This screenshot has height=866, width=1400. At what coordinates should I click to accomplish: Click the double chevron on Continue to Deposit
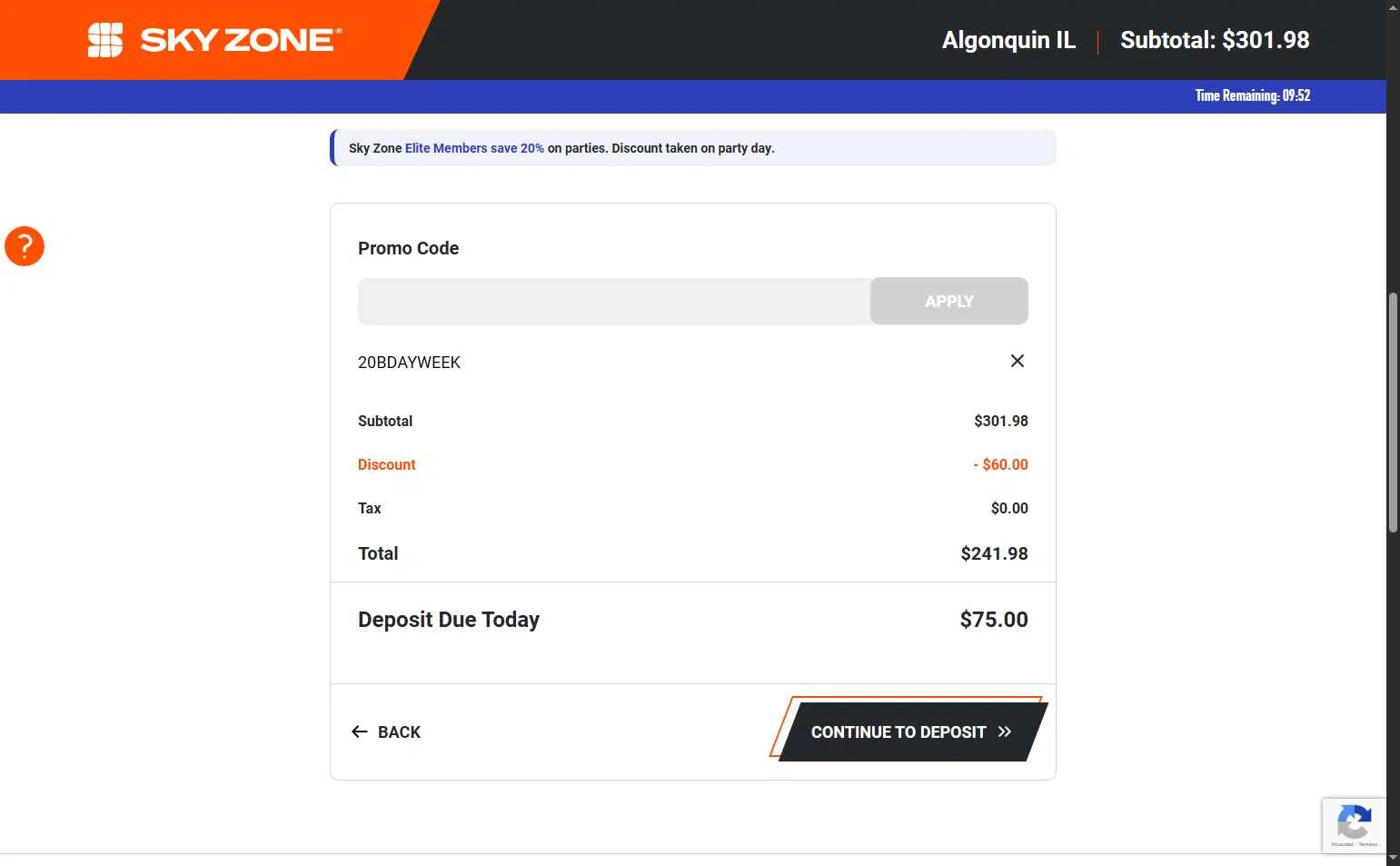pyautogui.click(x=1005, y=732)
